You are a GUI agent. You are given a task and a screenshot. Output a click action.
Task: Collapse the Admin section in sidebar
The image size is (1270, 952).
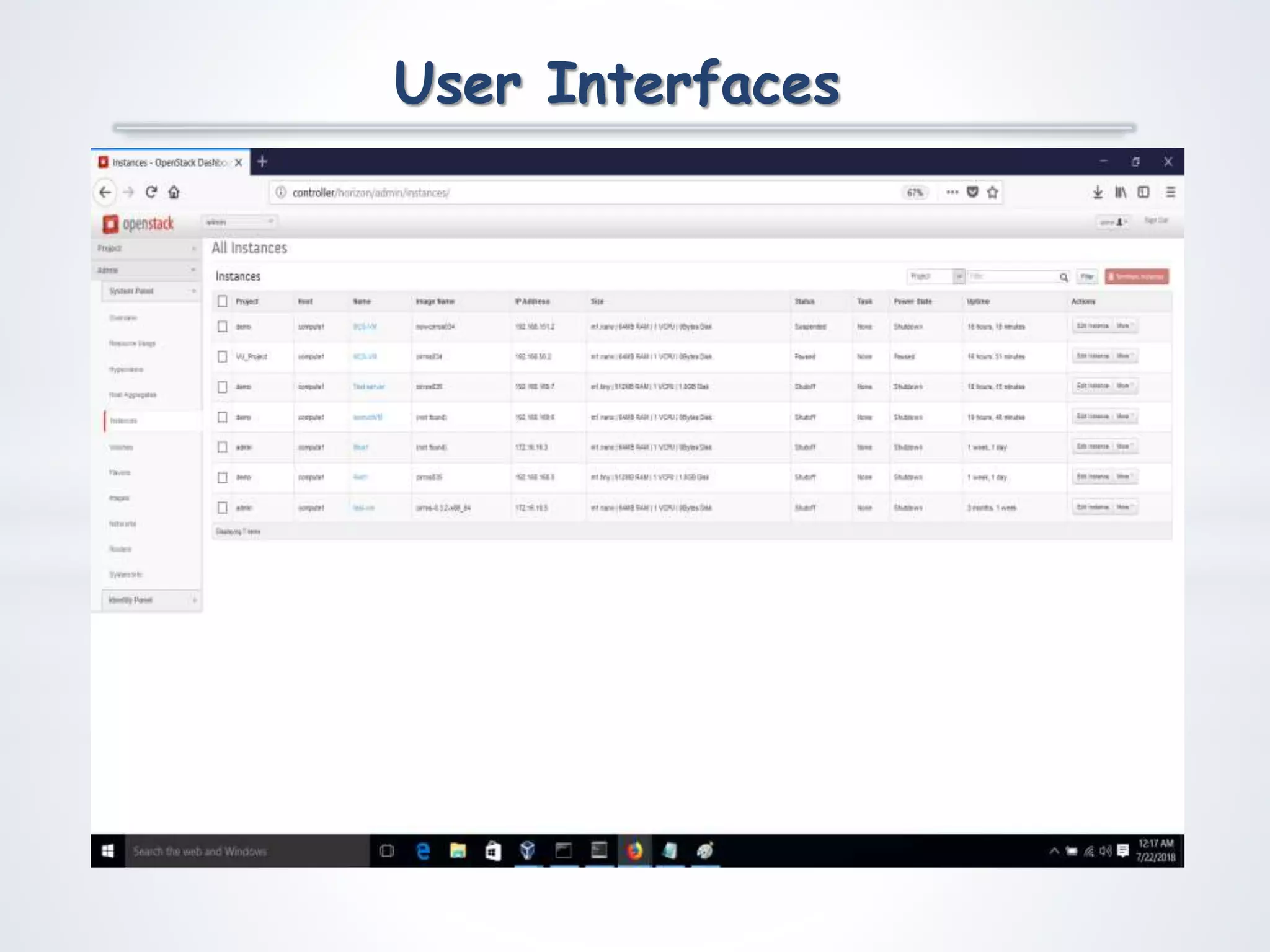click(146, 270)
